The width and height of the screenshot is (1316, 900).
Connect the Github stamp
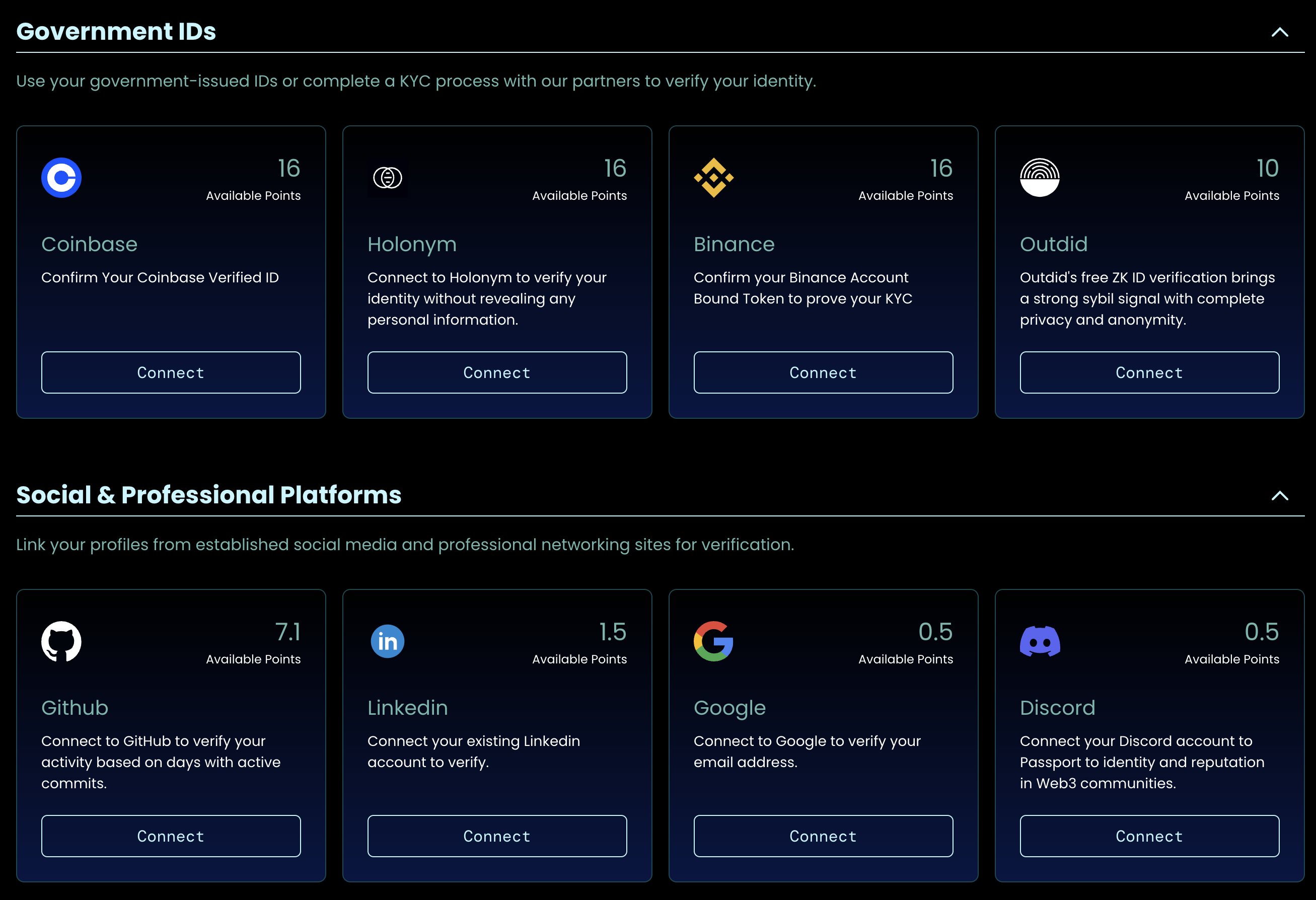pos(171,836)
